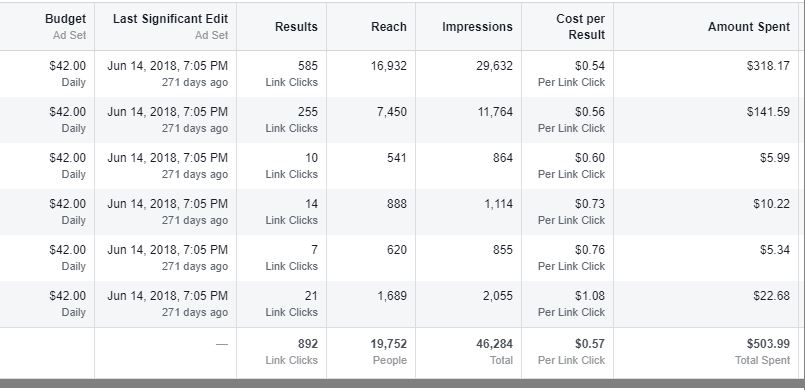This screenshot has width=805, height=390.
Task: Click the 19,752 People total reach
Action: click(x=389, y=352)
